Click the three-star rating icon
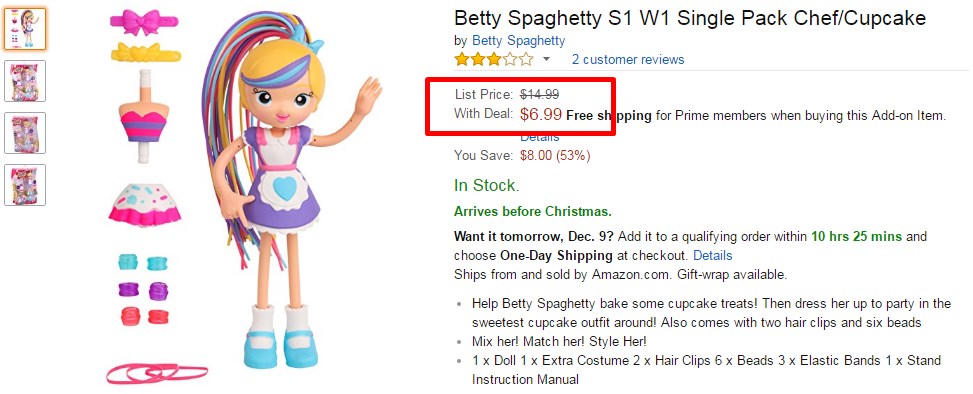 pyautogui.click(x=494, y=60)
